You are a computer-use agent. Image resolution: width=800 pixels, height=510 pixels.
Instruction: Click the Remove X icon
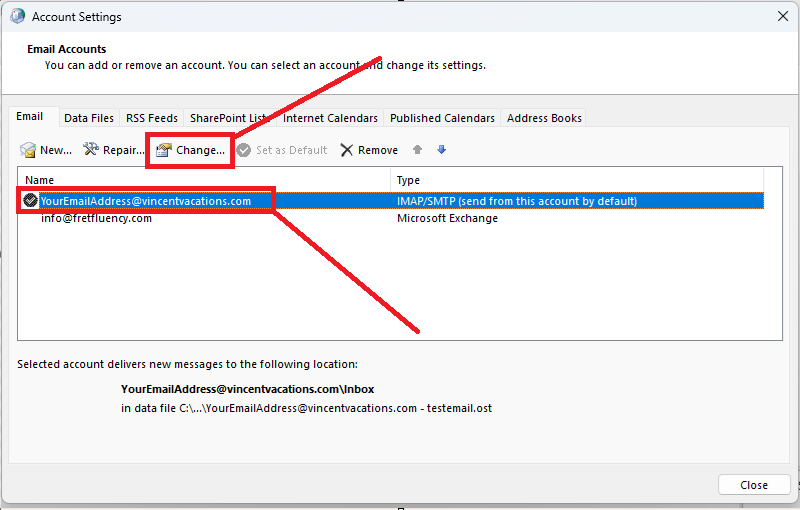347,150
